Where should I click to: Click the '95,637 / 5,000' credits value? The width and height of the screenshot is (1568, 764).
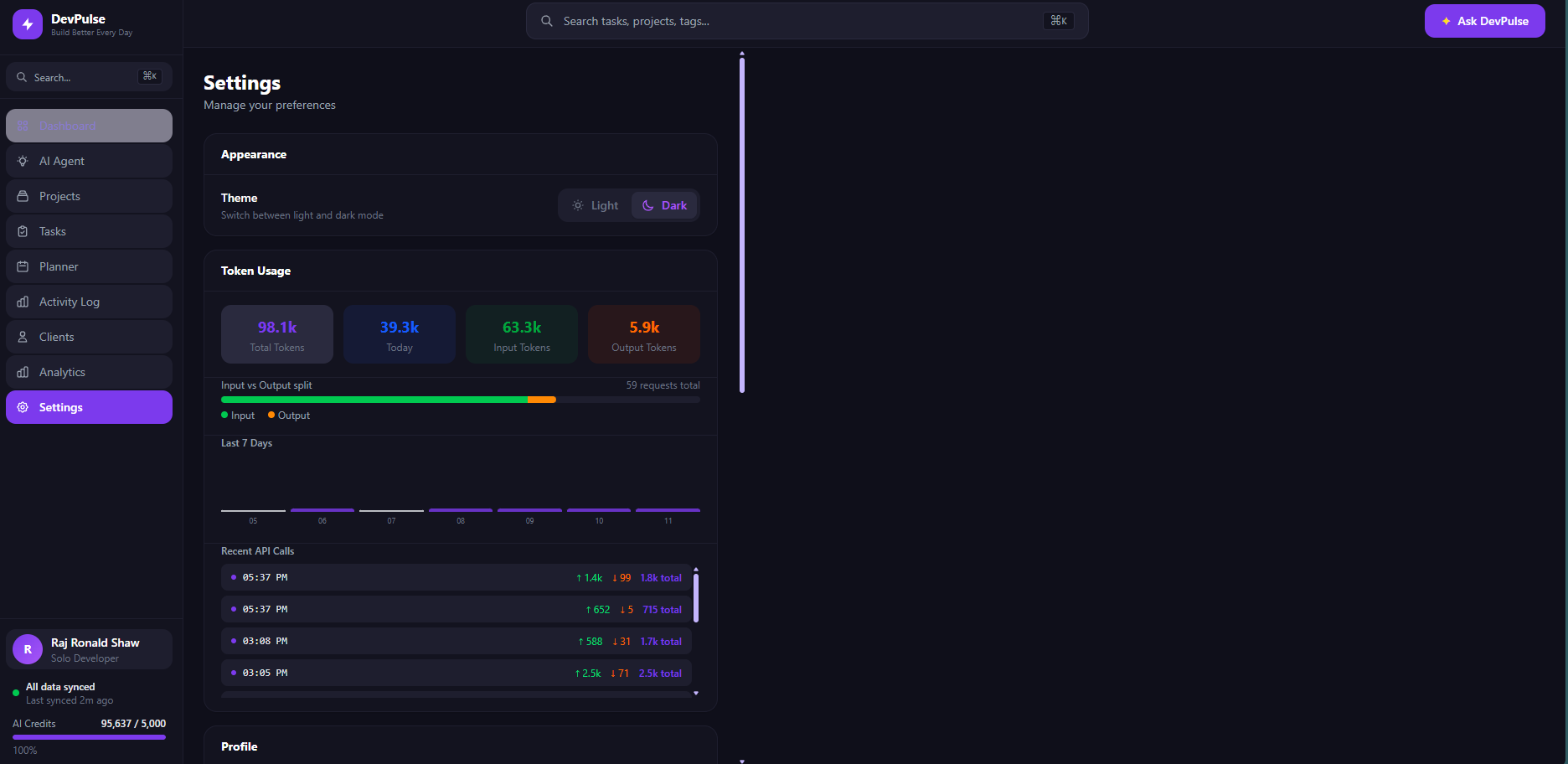pos(133,724)
